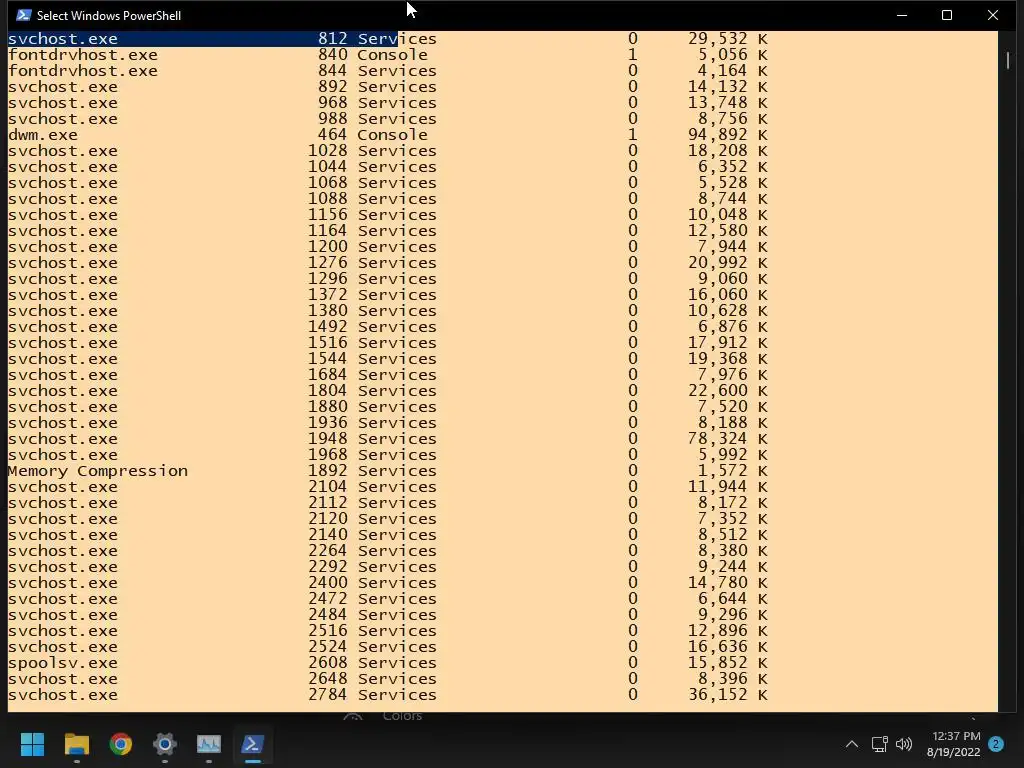Click memory value 29,532 K
This screenshot has height=768, width=1024.
click(x=728, y=39)
